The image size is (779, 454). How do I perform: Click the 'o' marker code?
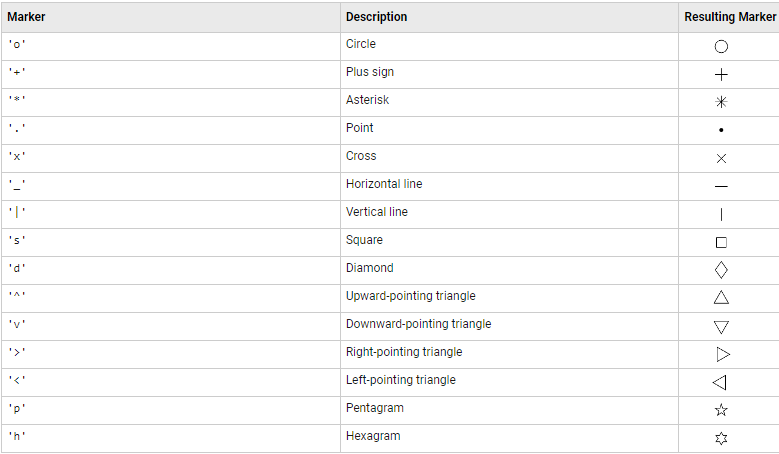coord(17,45)
